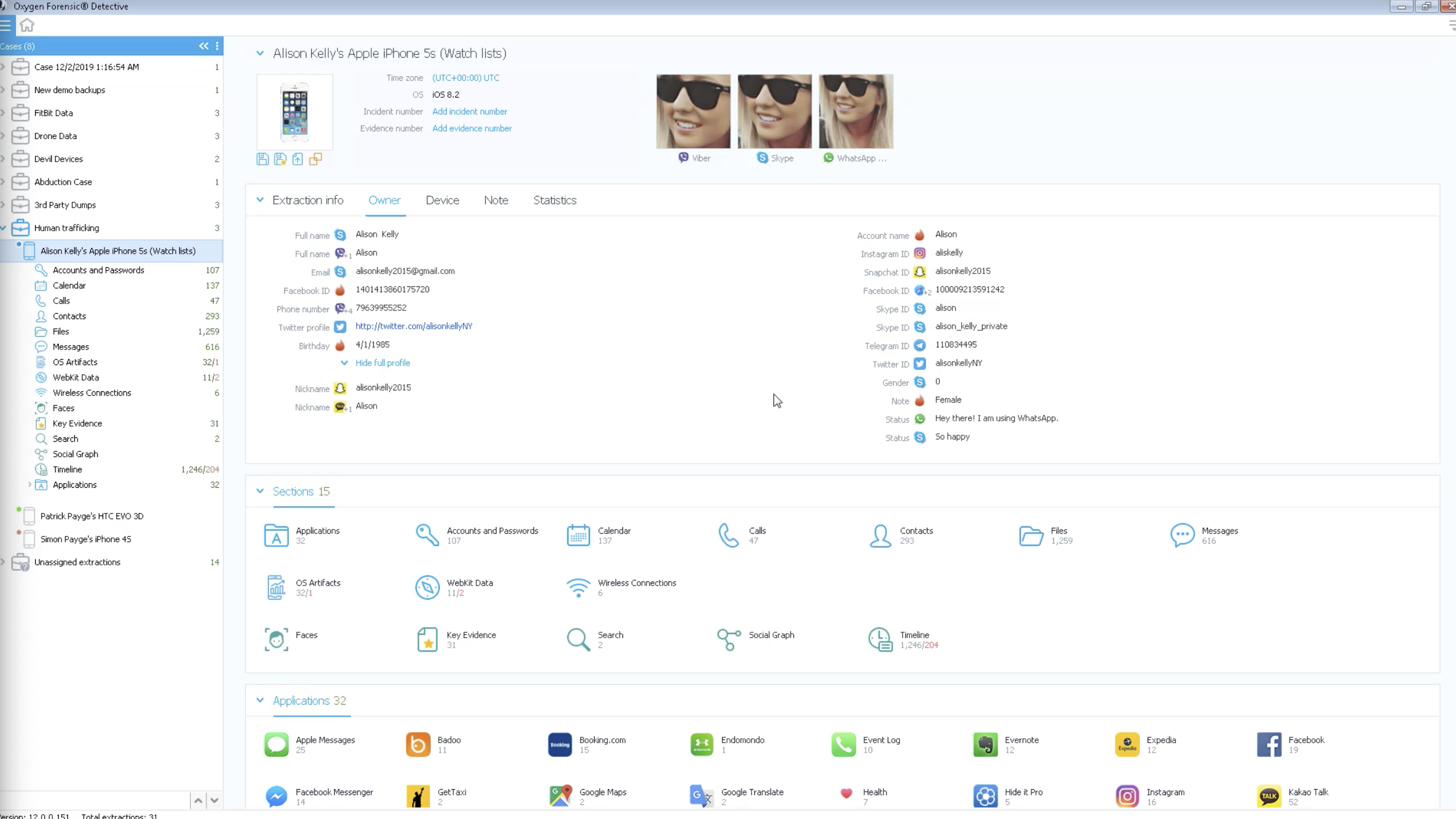Open Hide it Pro application
Image resolution: width=1456 pixels, height=819 pixels.
pyautogui.click(x=1008, y=797)
